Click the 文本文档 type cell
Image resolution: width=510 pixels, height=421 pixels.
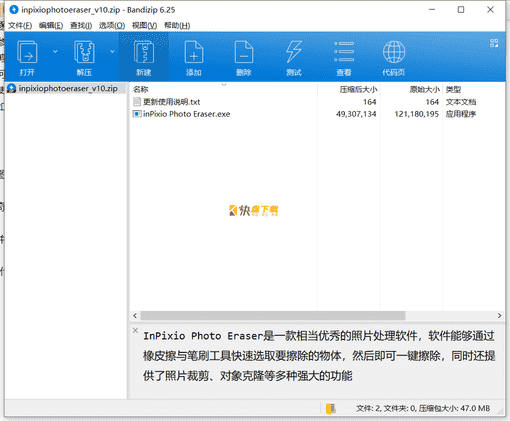pos(461,102)
